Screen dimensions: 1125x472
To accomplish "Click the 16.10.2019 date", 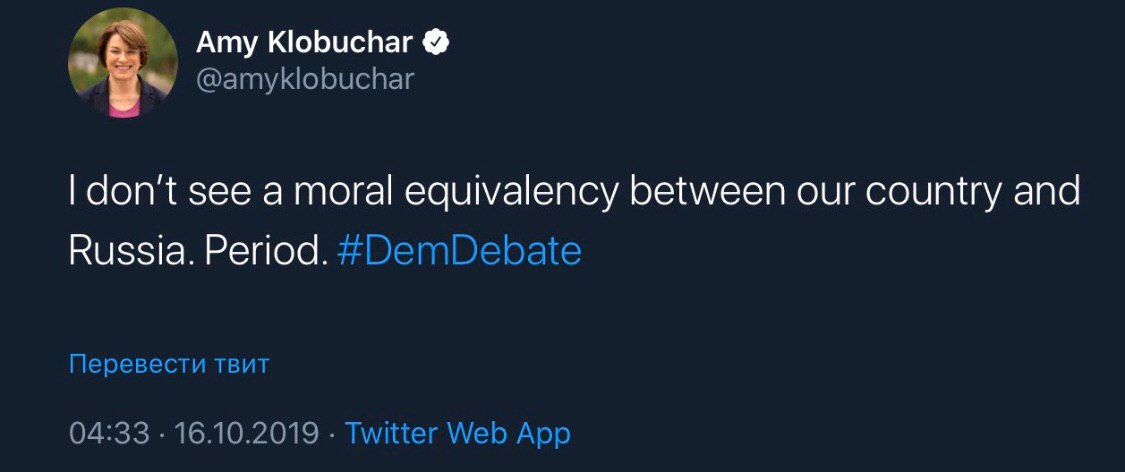I will coord(247,435).
